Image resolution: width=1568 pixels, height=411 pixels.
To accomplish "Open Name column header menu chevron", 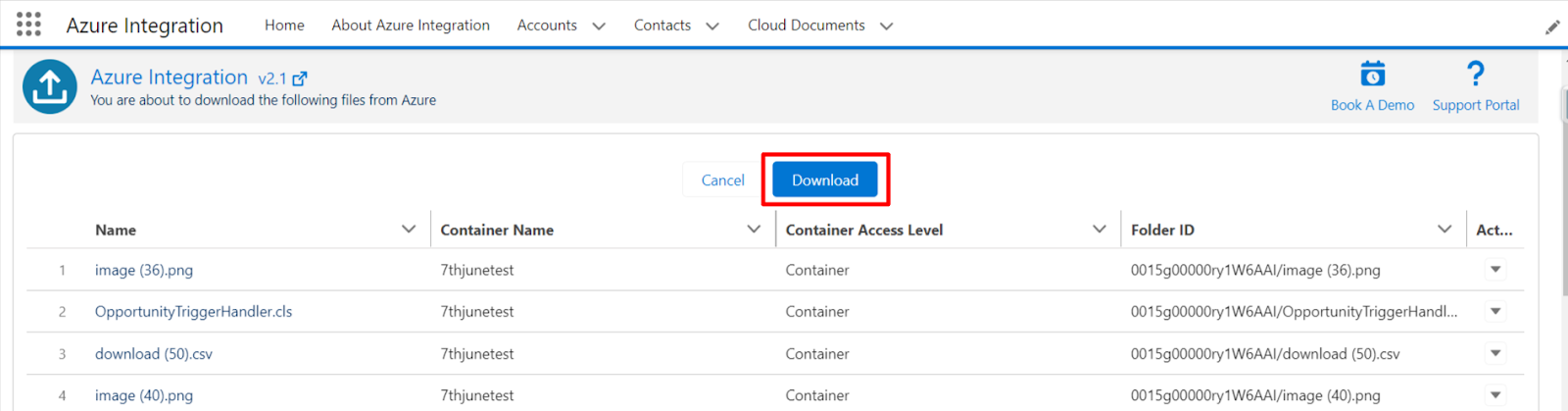I will (x=409, y=229).
